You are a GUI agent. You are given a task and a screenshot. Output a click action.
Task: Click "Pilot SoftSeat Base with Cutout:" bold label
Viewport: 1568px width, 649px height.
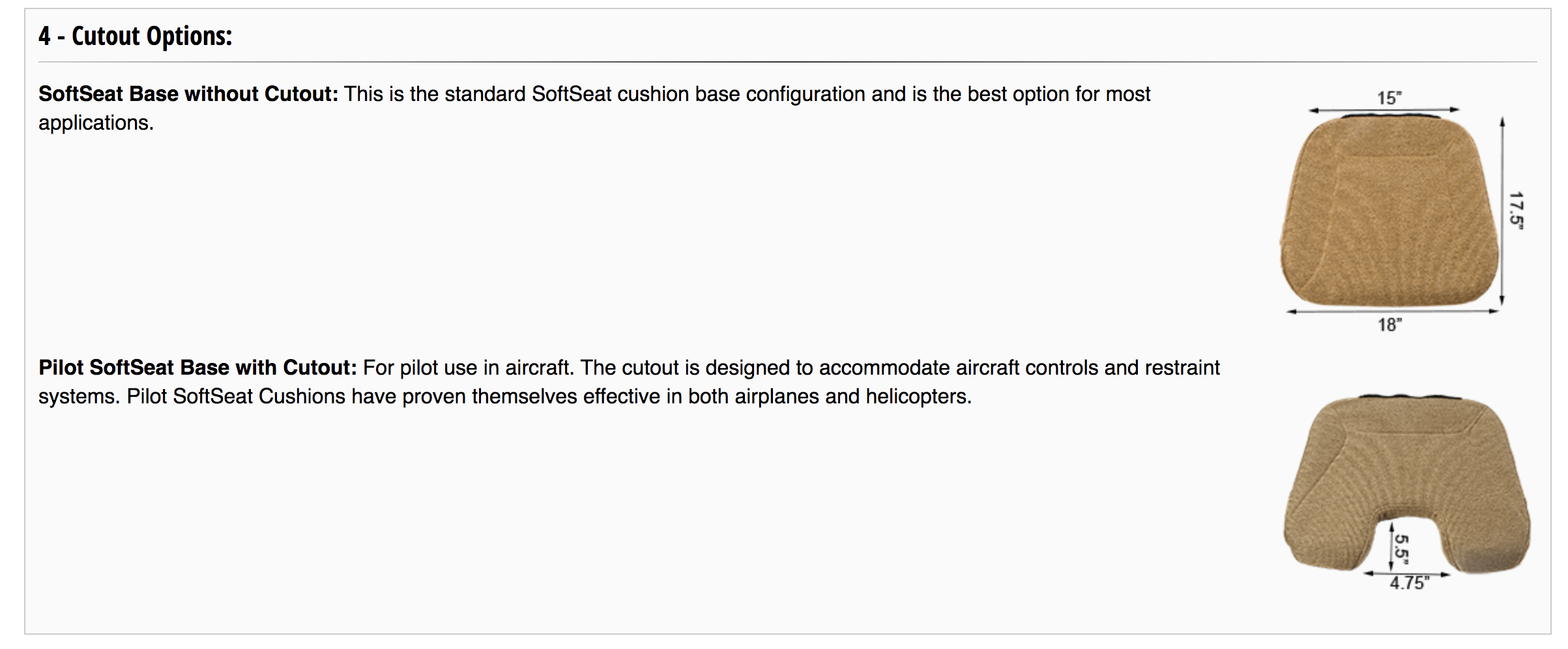pyautogui.click(x=197, y=368)
